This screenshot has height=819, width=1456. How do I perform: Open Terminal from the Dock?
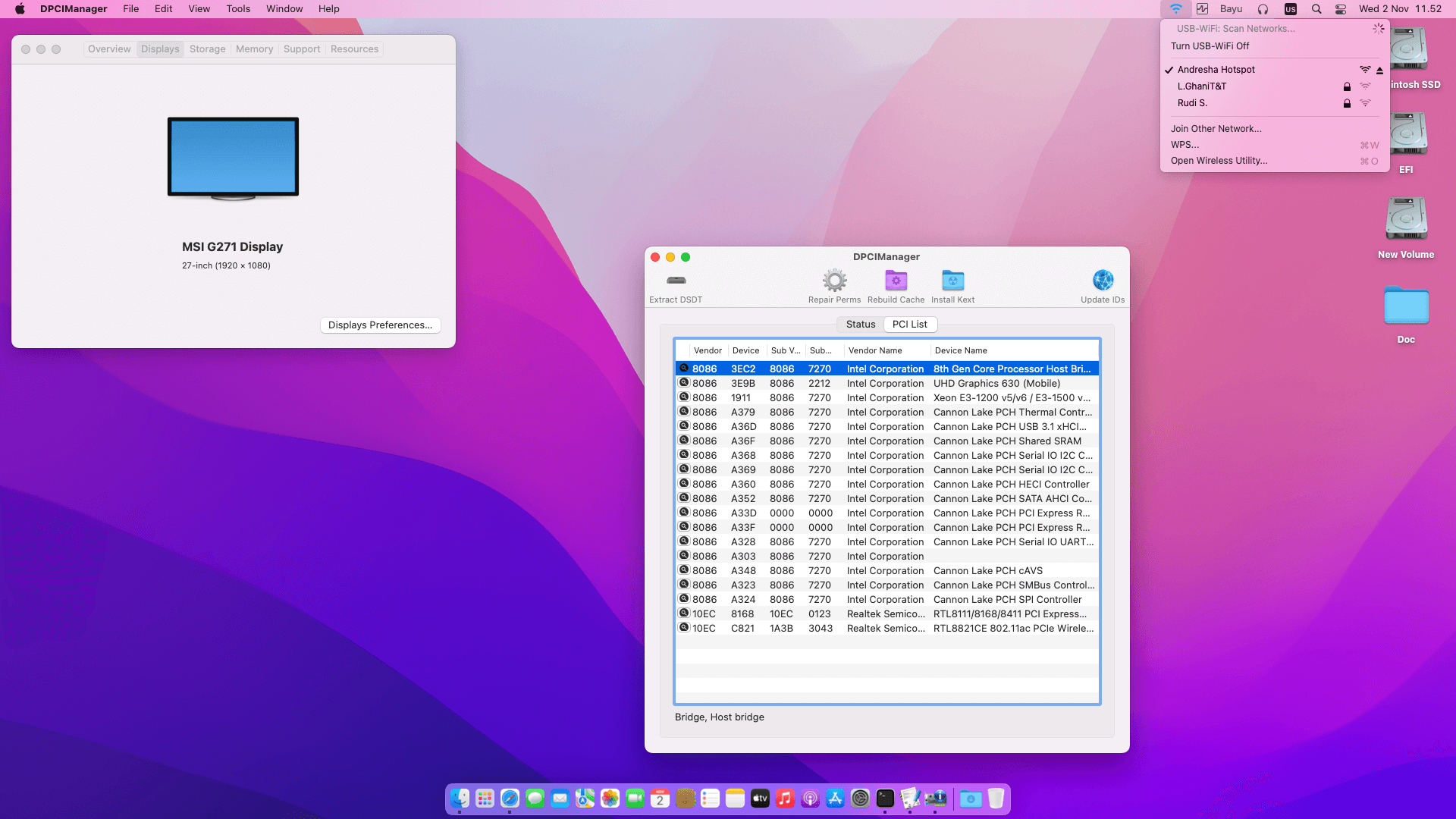pos(885,799)
